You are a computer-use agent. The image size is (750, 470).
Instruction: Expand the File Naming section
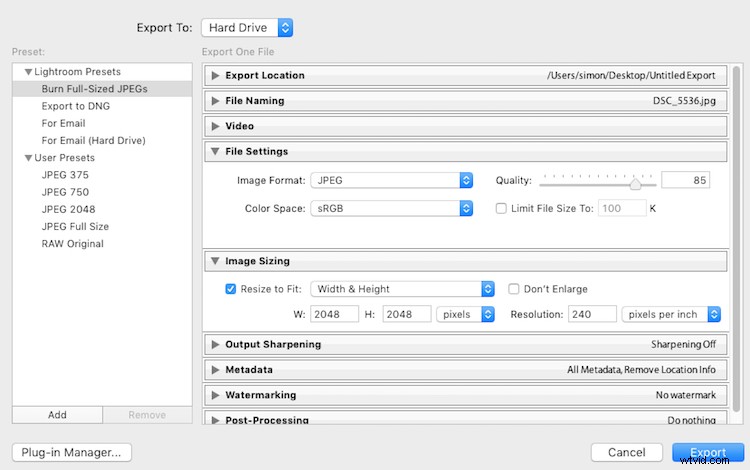(215, 101)
